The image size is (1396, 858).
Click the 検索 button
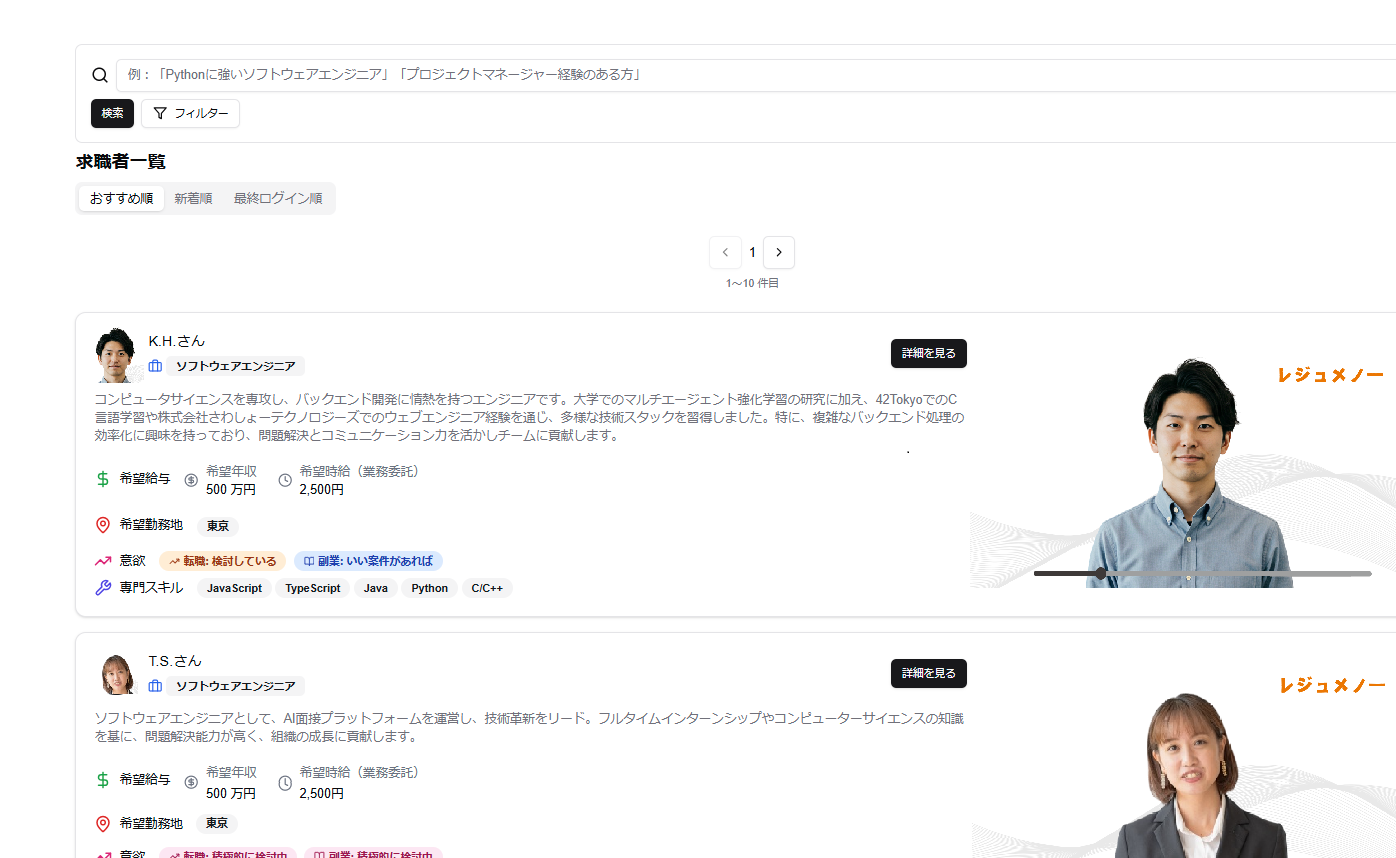[112, 113]
